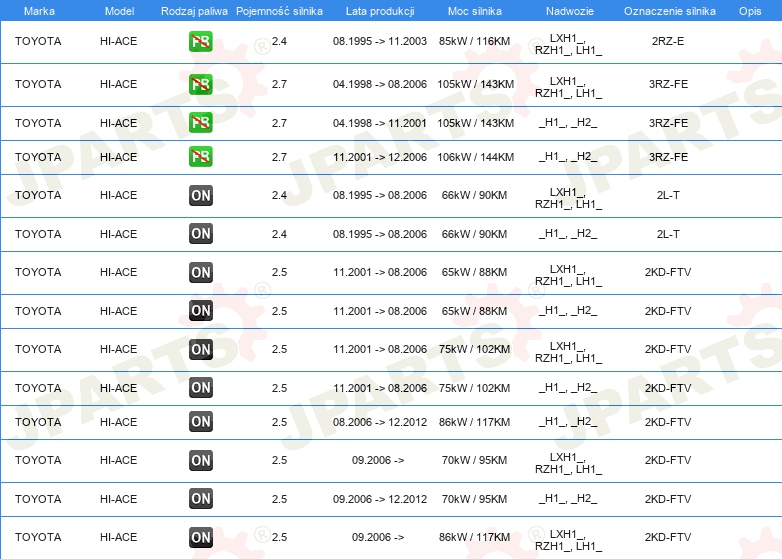The height and width of the screenshot is (559, 782).
Task: Click the Opis column header
Action: coord(750,11)
